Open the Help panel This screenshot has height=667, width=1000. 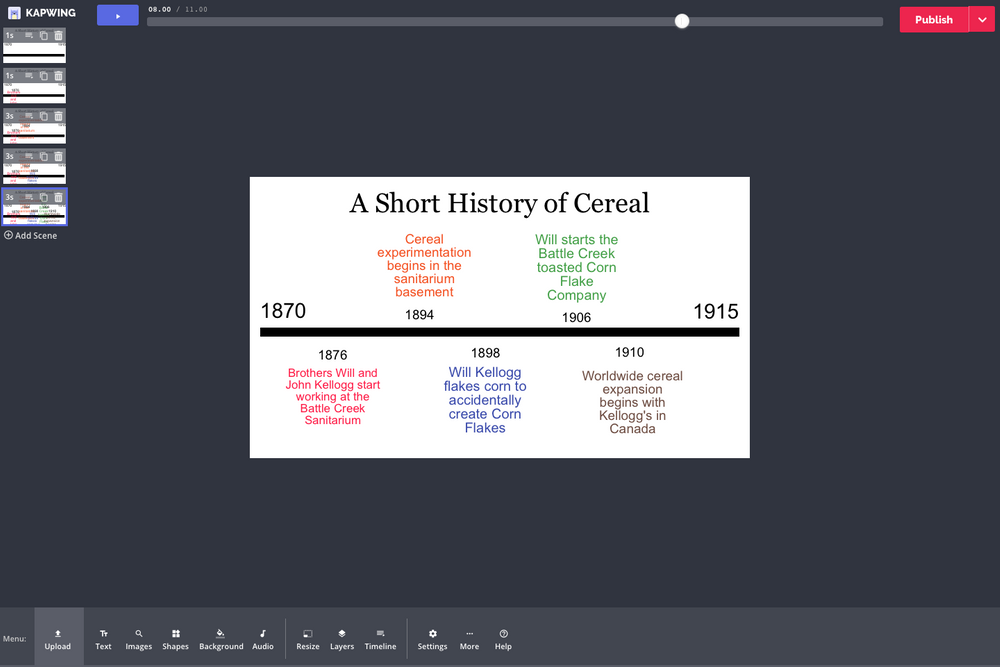tap(503, 637)
